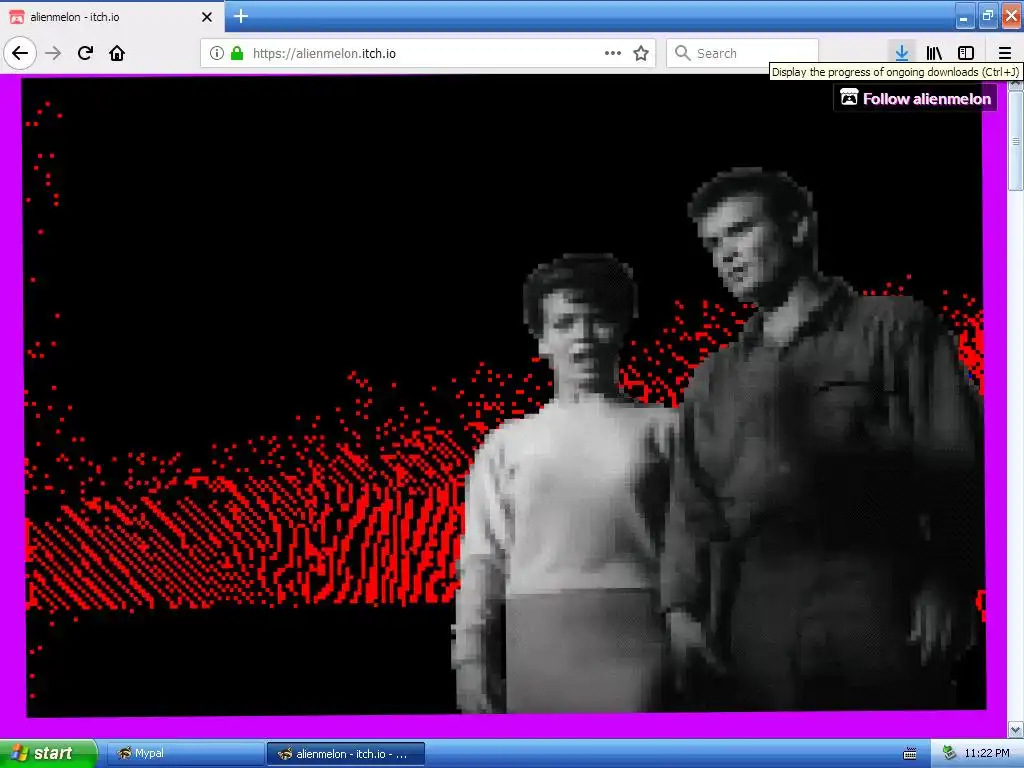Show site information icon in address bar

click(216, 53)
